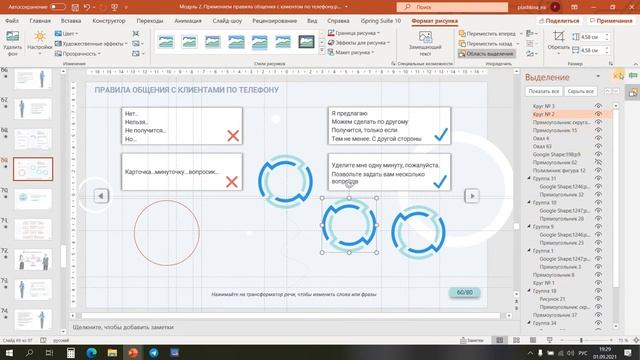Open the Макет рисунка dropdown

(x=351, y=52)
